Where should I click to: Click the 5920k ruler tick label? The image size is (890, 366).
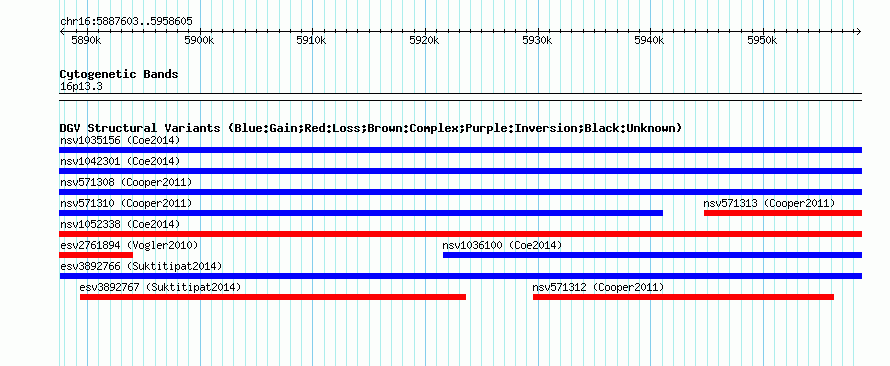coord(425,41)
